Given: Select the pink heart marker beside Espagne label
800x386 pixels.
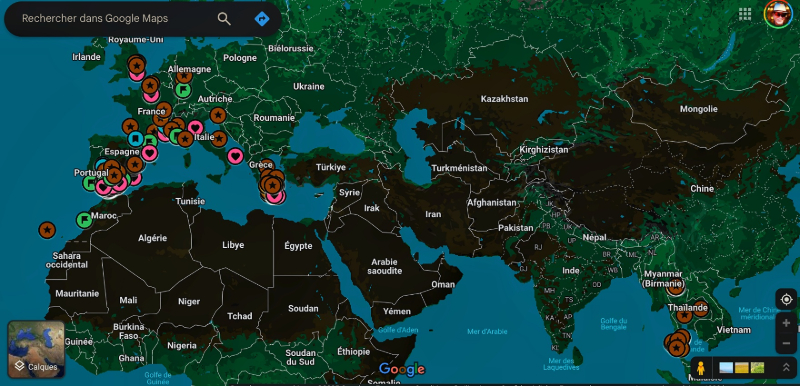Looking at the screenshot, I should pyautogui.click(x=149, y=152).
